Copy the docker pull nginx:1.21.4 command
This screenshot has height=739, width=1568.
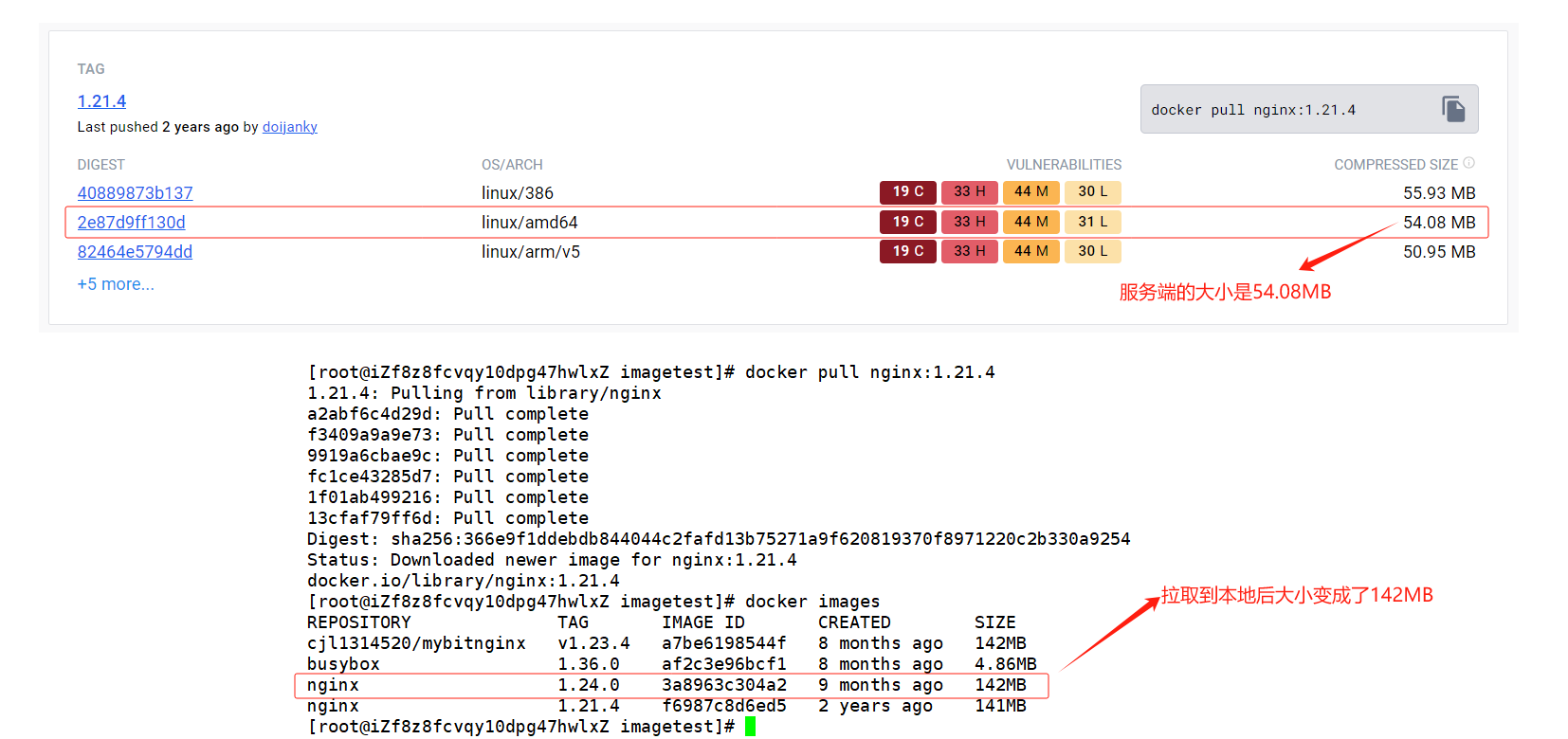click(x=1453, y=109)
